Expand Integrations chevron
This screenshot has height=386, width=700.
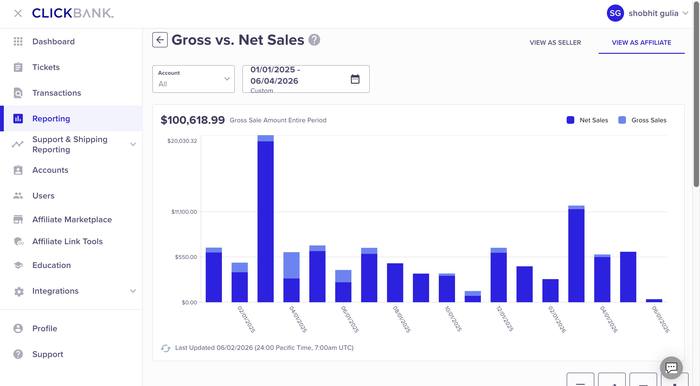(133, 291)
